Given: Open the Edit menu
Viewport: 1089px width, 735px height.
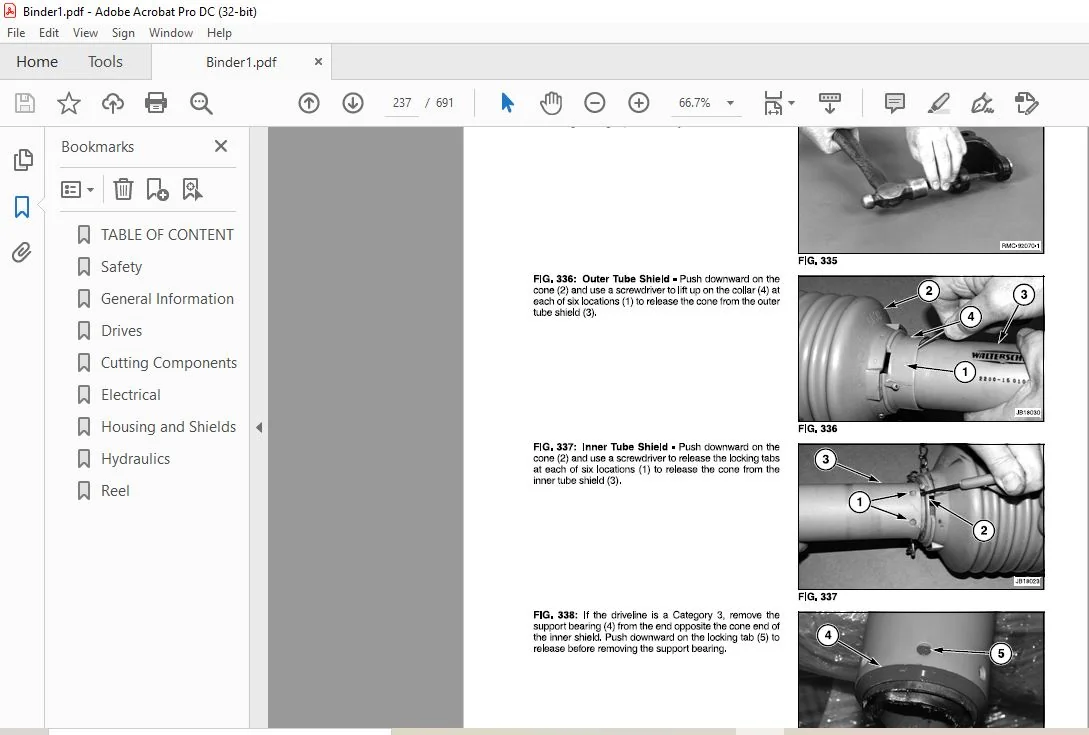Looking at the screenshot, I should (49, 33).
